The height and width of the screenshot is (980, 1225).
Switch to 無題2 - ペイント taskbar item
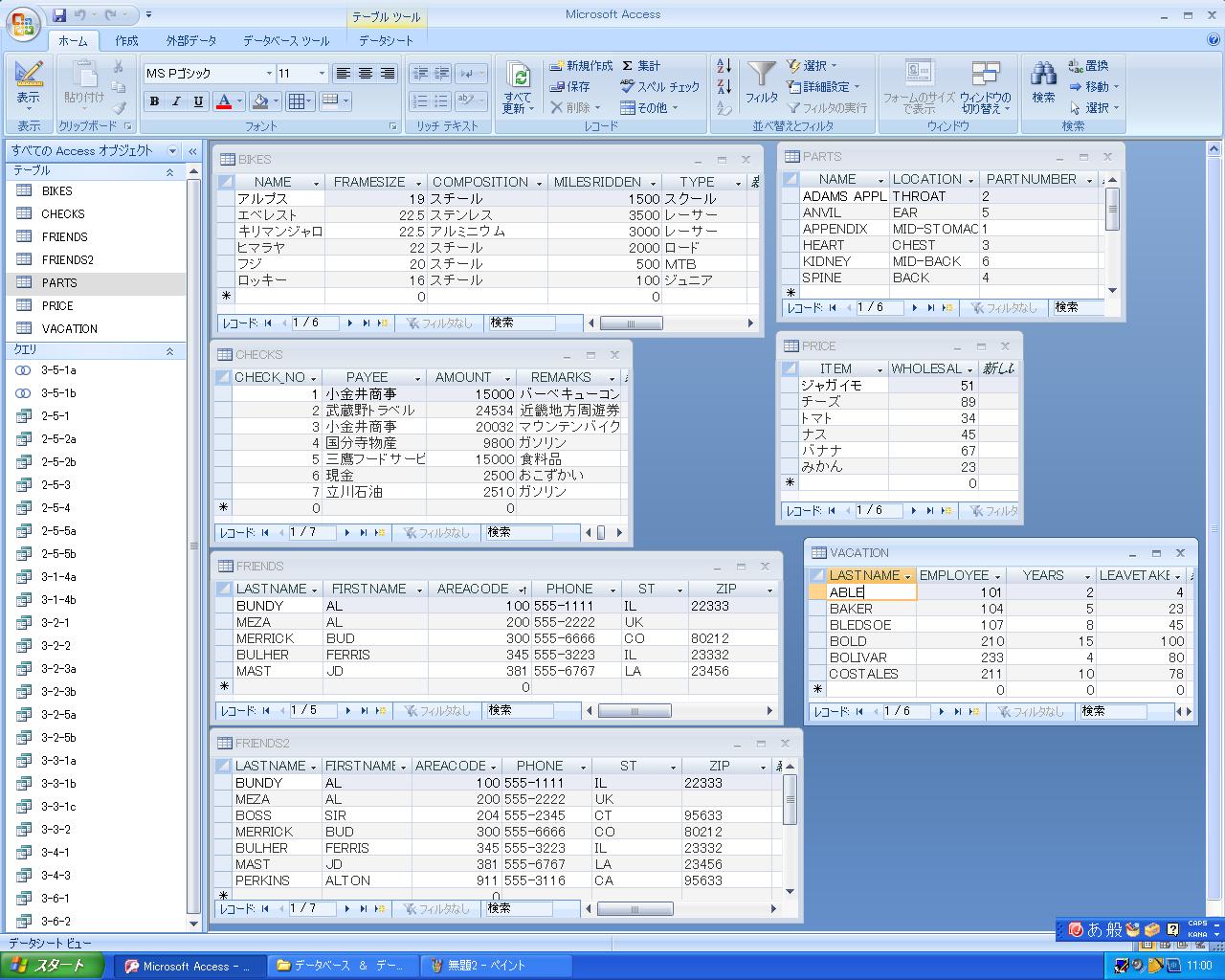pyautogui.click(x=496, y=966)
